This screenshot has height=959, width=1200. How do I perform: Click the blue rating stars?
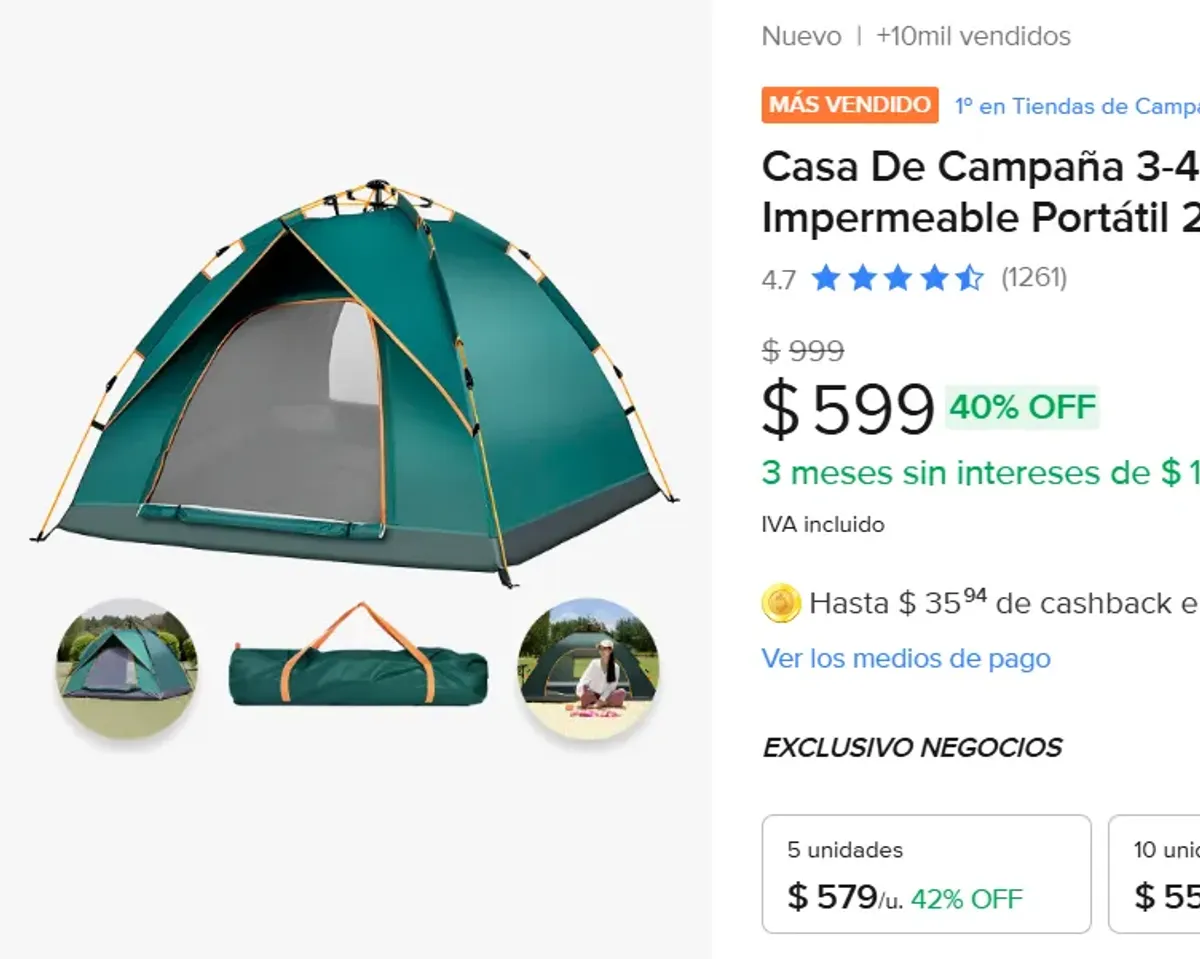[x=897, y=277]
